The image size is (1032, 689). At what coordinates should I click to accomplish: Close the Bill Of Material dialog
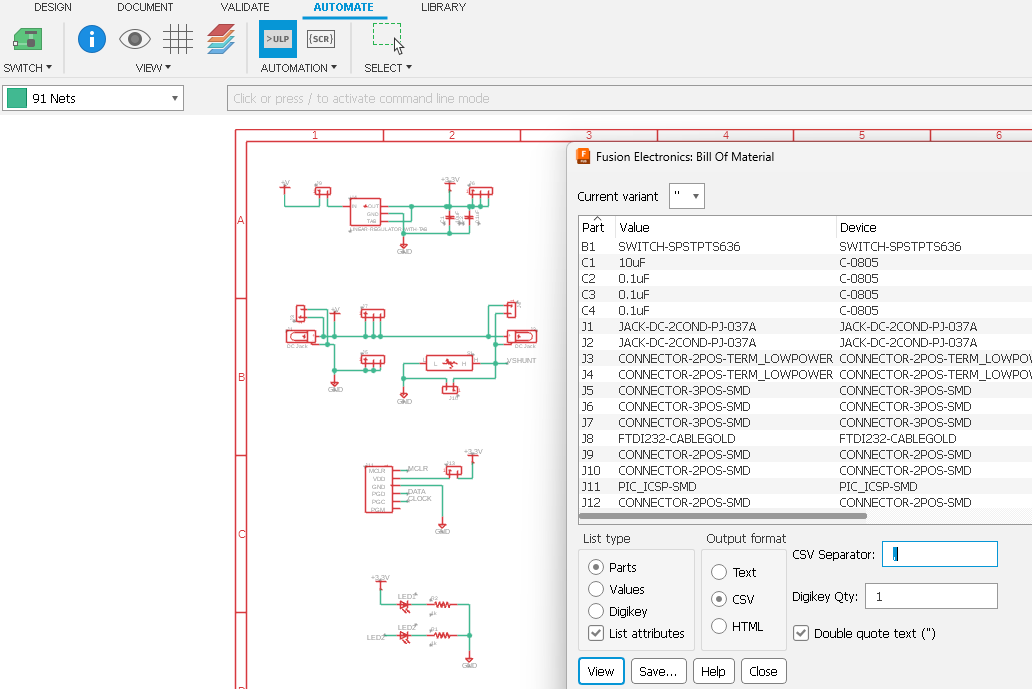point(763,671)
